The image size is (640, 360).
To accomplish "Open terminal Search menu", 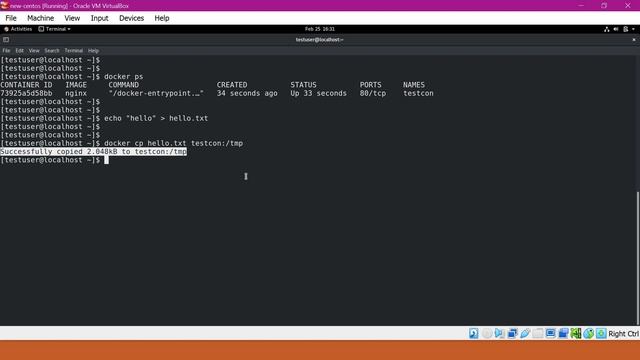I will (x=52, y=51).
